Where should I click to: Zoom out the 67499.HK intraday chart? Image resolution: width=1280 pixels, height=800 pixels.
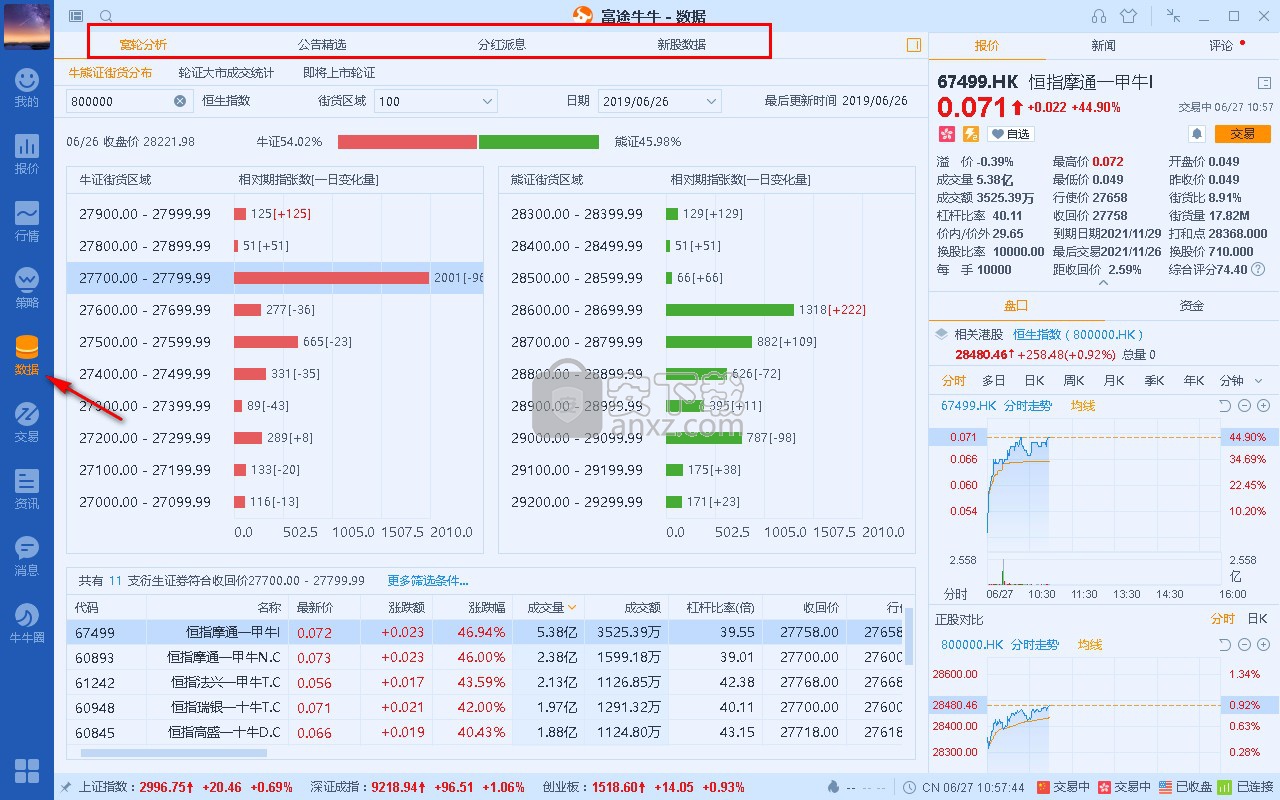1244,405
